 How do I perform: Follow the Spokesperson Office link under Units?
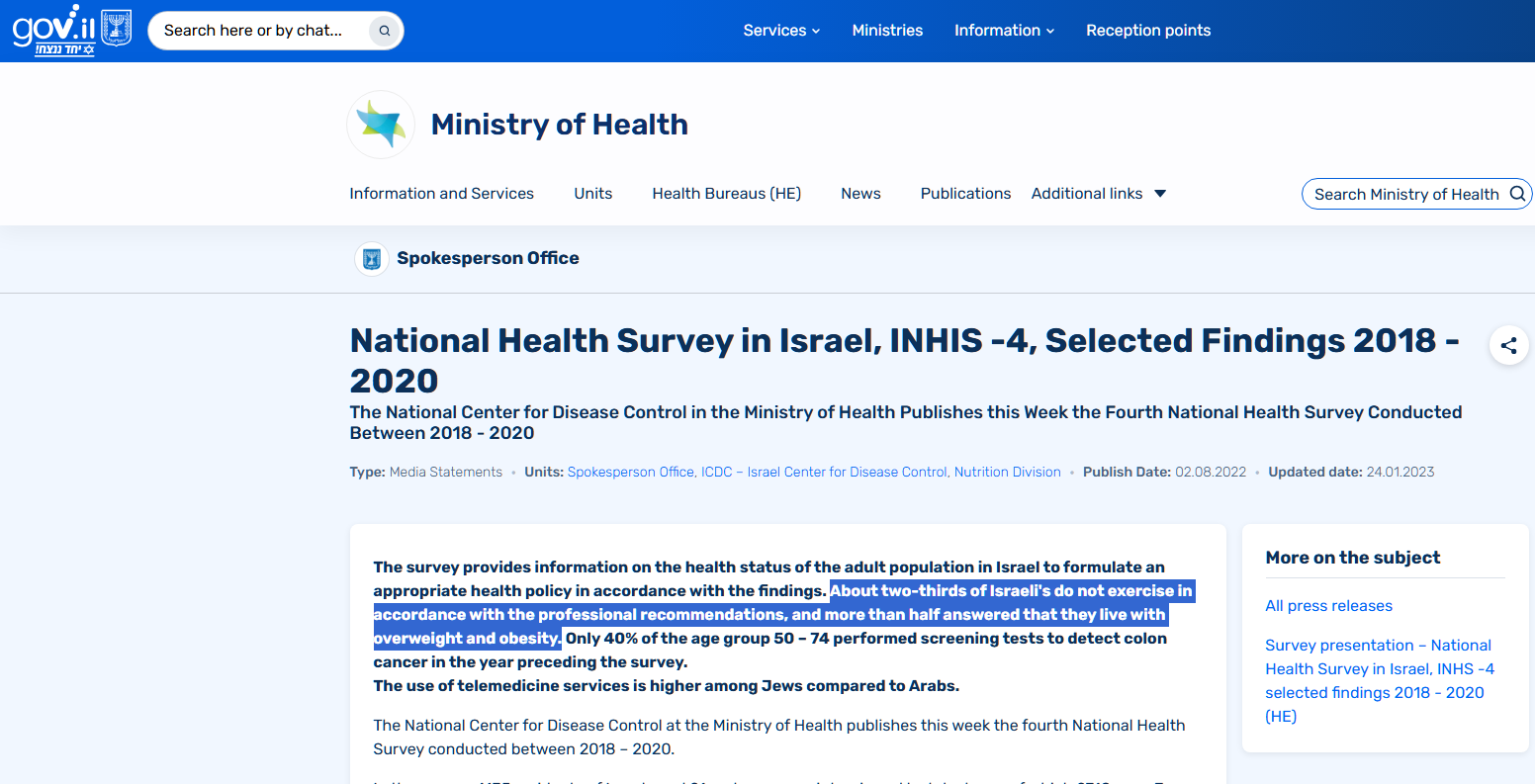(631, 473)
